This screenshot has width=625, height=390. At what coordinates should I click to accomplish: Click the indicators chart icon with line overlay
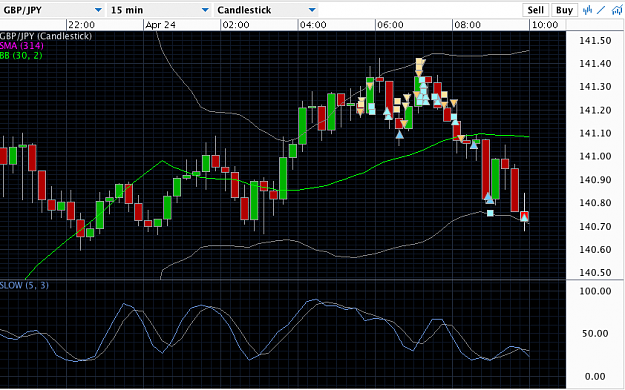(617, 10)
